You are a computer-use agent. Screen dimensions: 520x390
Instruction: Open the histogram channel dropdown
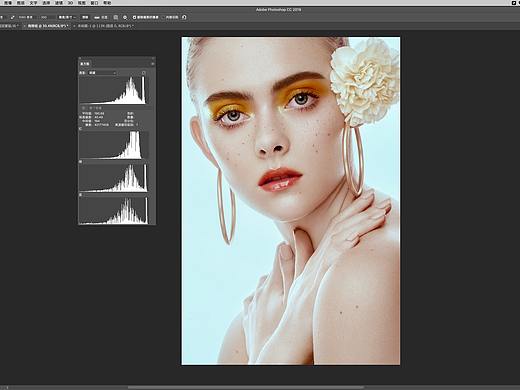point(102,73)
